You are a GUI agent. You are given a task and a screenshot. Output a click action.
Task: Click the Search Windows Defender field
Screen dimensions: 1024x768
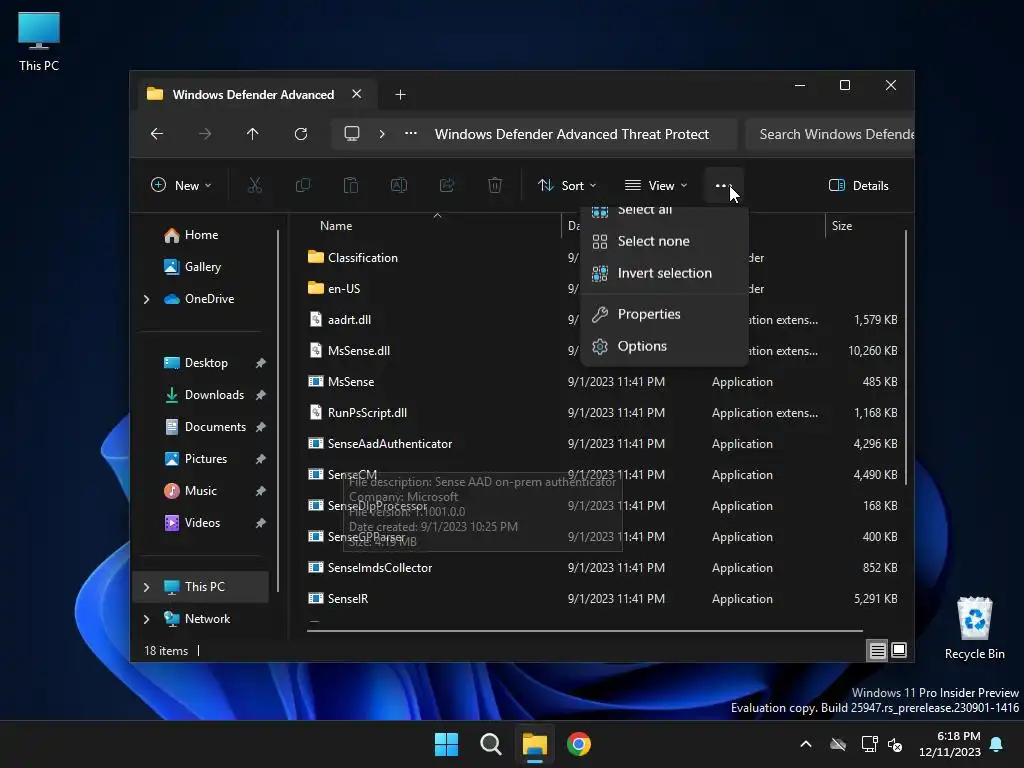click(x=829, y=134)
